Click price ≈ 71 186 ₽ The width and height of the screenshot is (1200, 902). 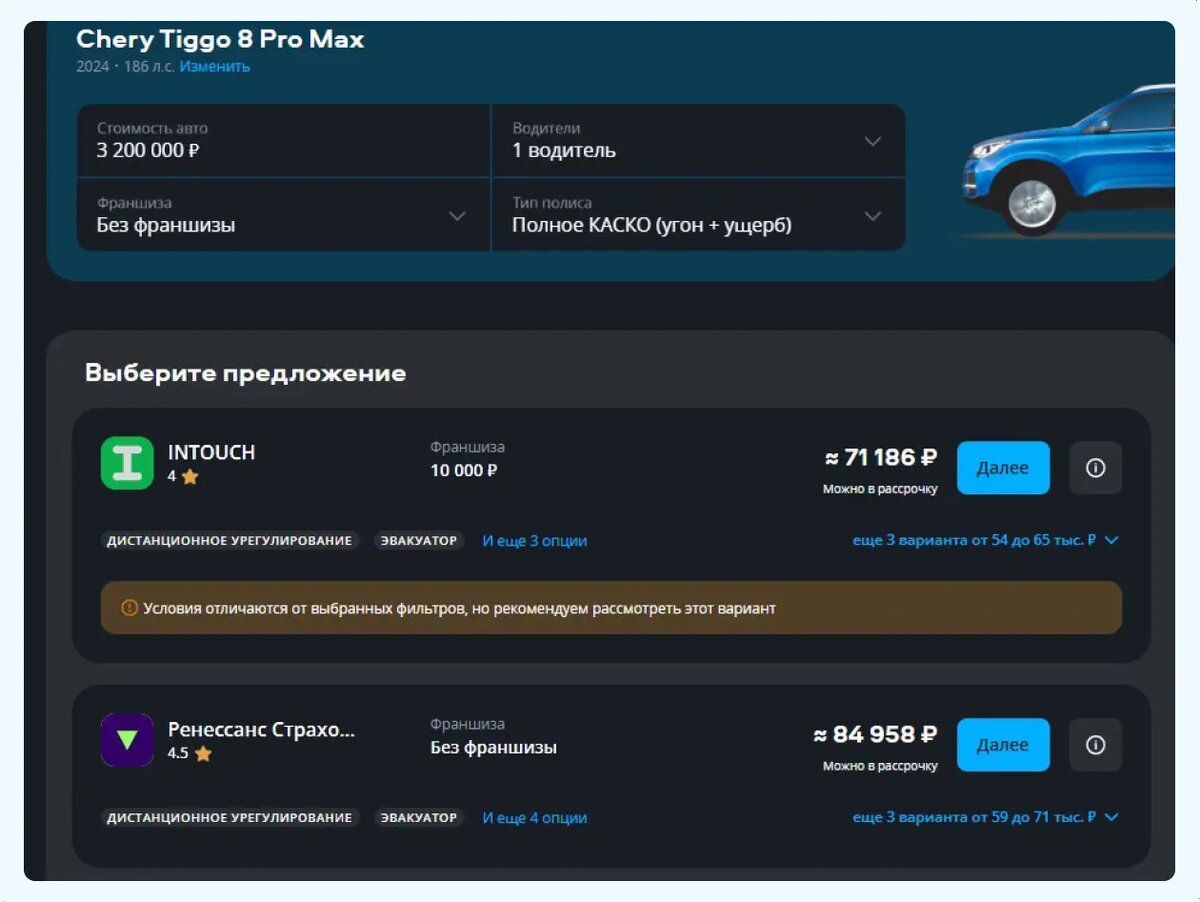pyautogui.click(x=881, y=458)
